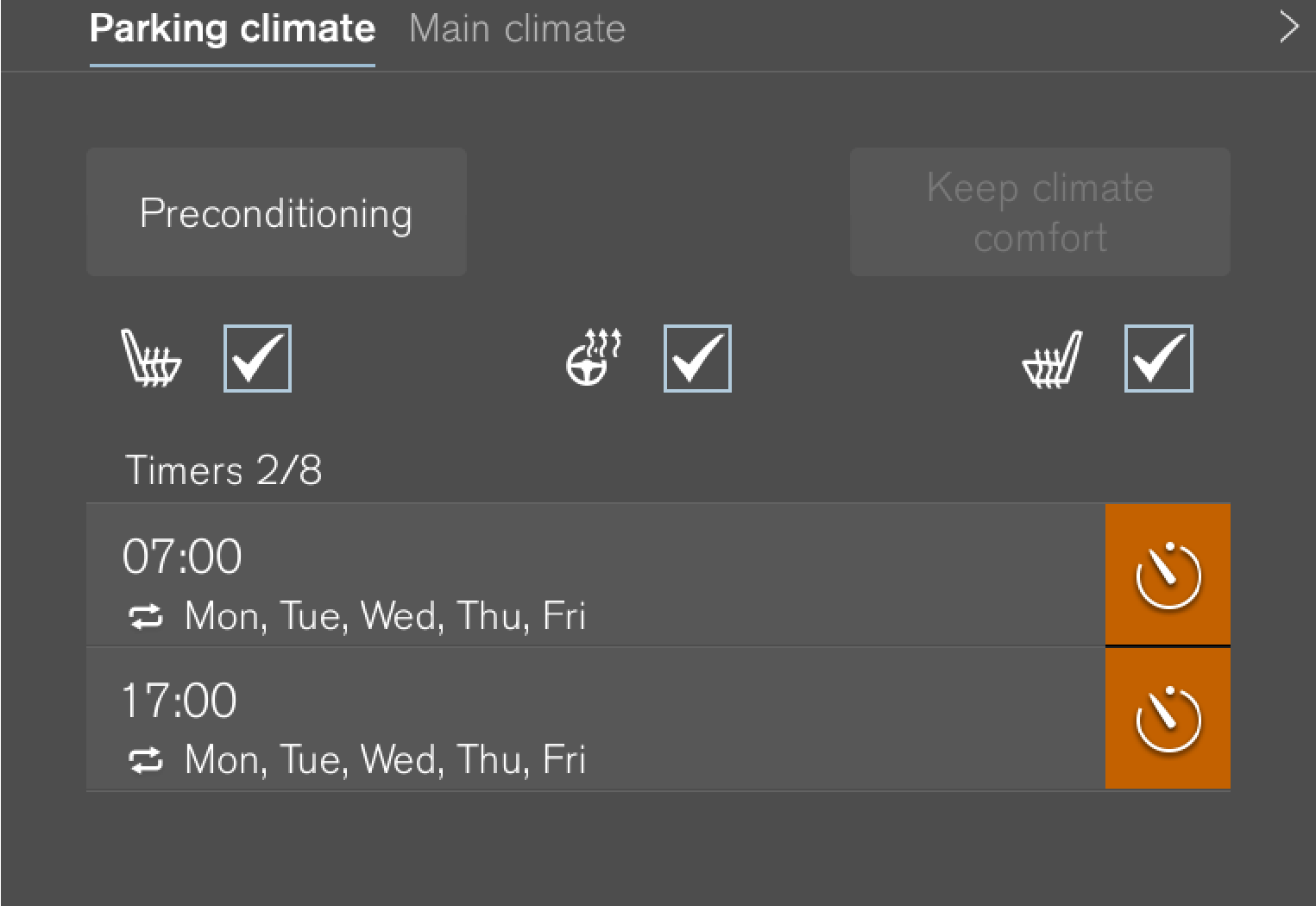This screenshot has height=906, width=1316.
Task: Click the weekdays text of 17:00 timer
Action: [385, 760]
